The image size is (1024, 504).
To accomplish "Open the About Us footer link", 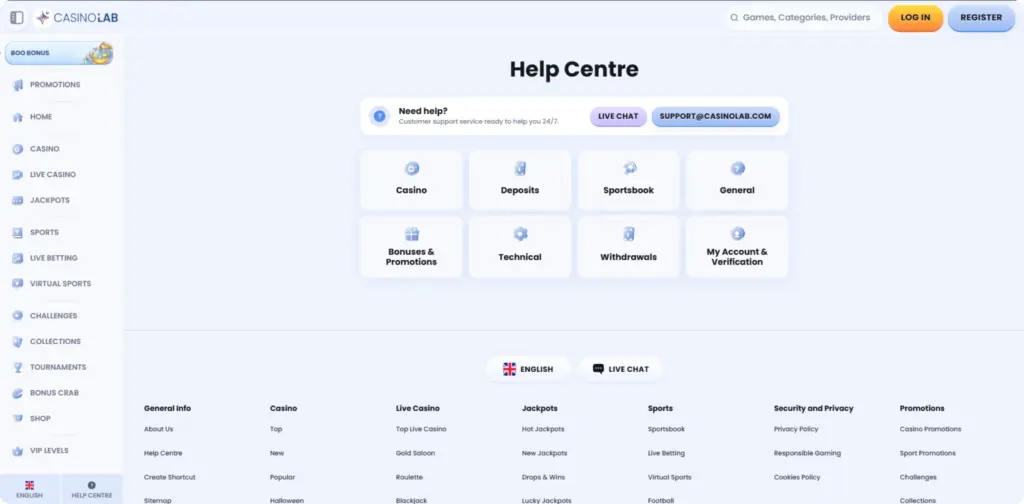I will [x=159, y=429].
